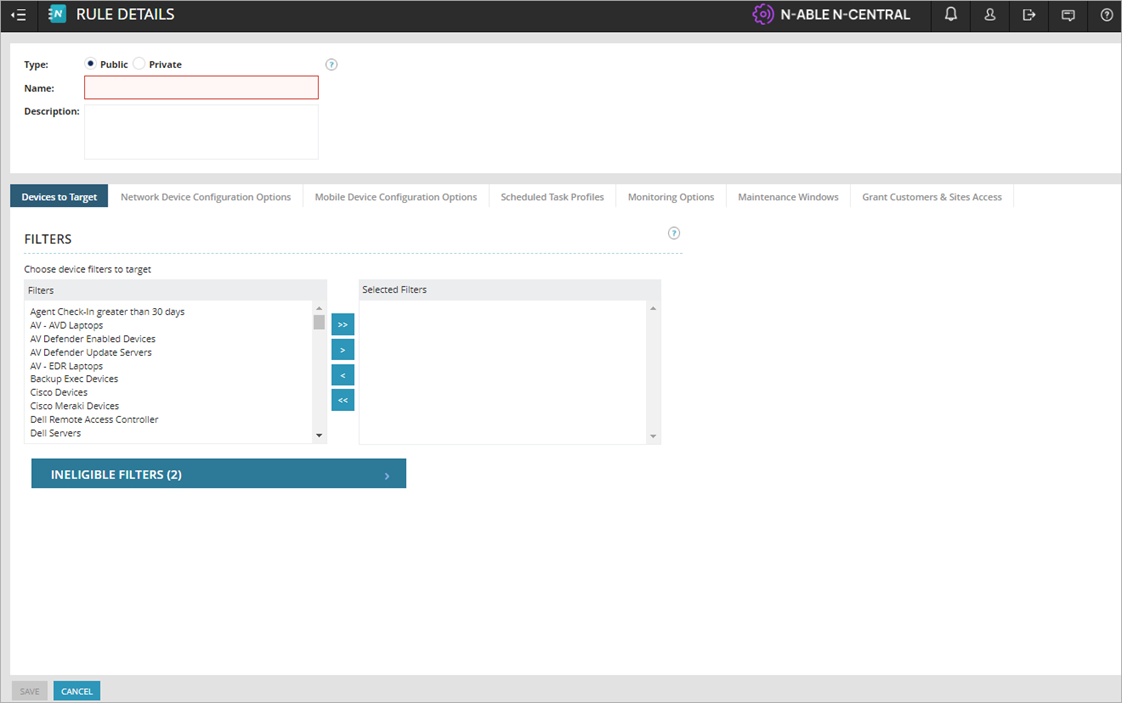
Task: Open the notifications bell icon
Action: pyautogui.click(x=950, y=15)
